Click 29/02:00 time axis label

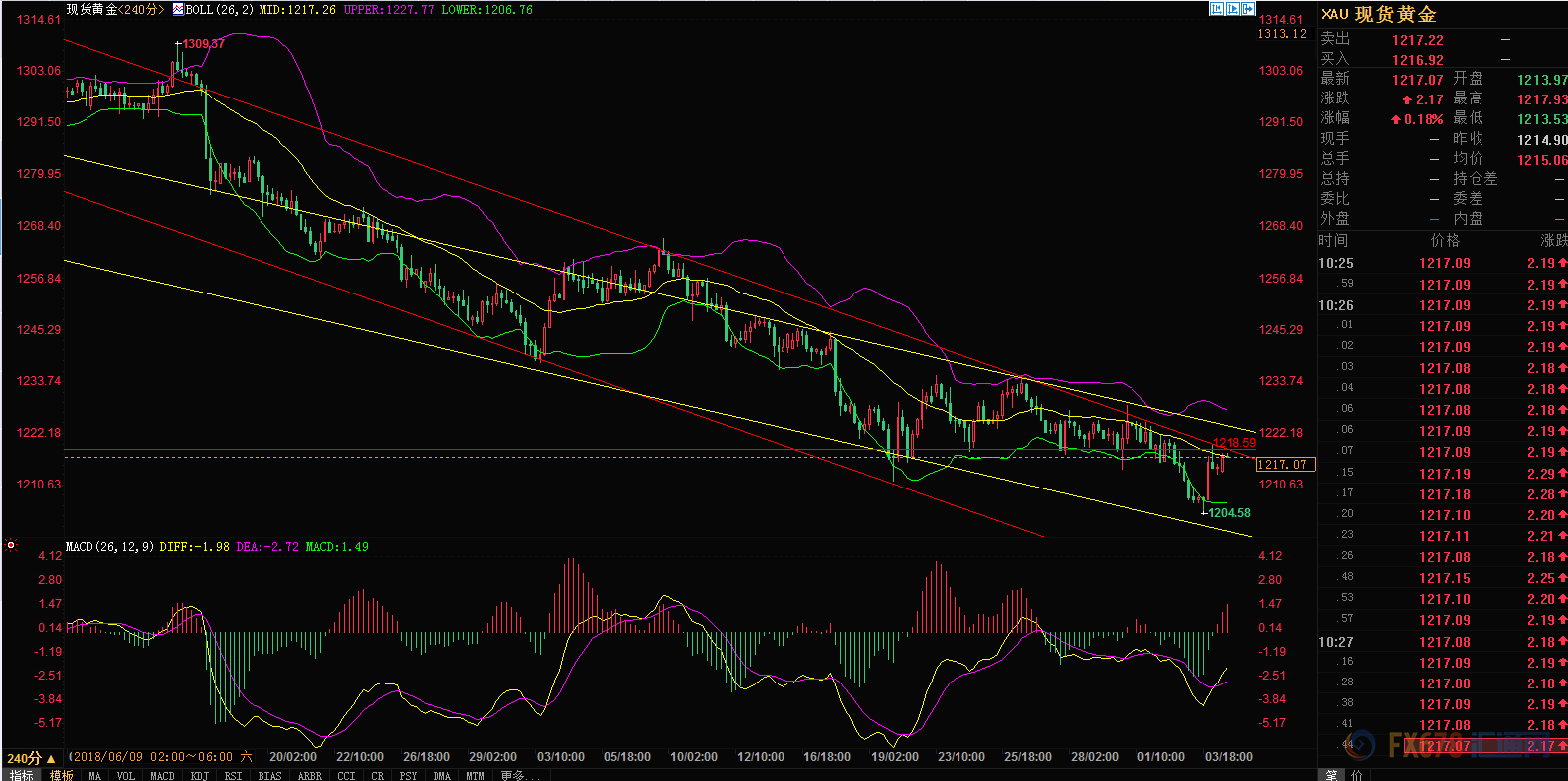(493, 757)
